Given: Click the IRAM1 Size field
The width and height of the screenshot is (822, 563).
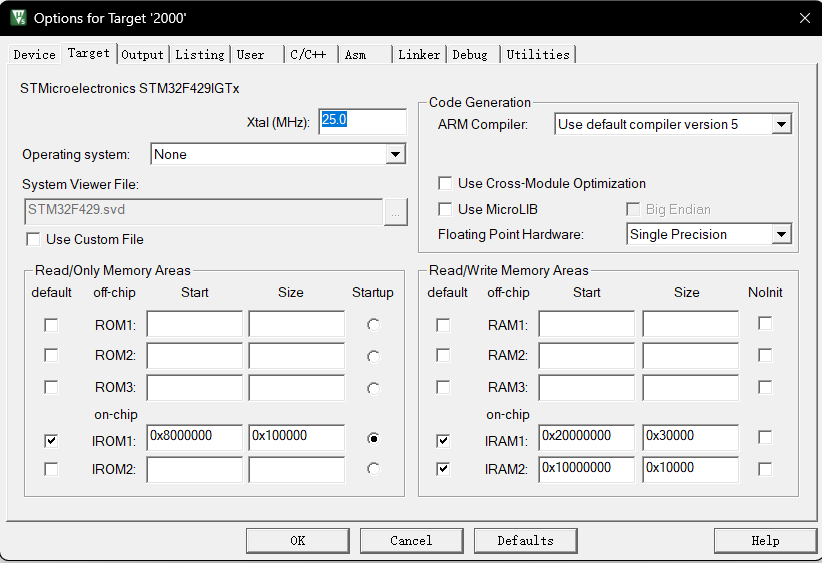Looking at the screenshot, I should pyautogui.click(x=691, y=438).
